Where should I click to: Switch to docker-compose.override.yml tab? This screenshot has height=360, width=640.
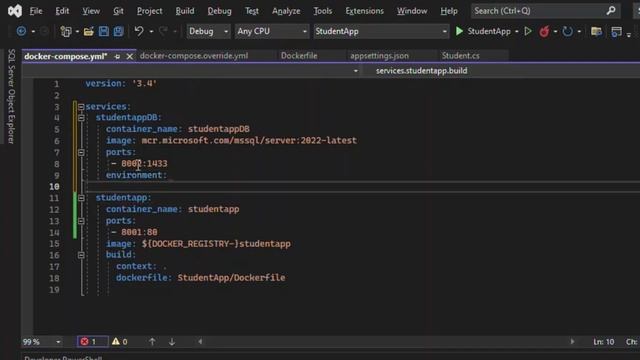(x=194, y=56)
